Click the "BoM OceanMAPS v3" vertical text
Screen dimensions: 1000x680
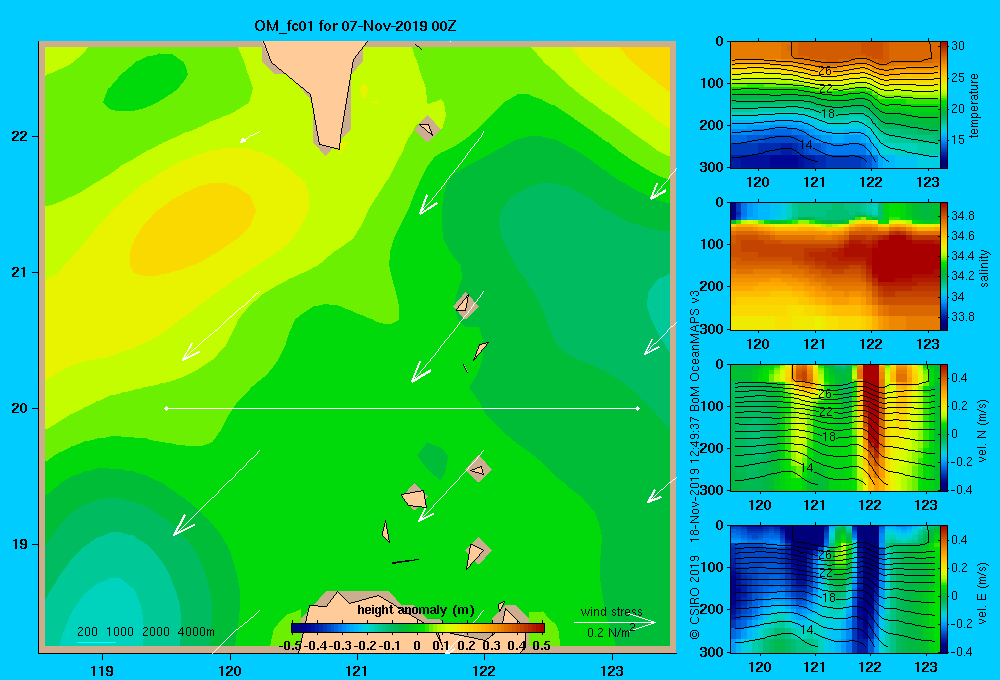click(695, 352)
